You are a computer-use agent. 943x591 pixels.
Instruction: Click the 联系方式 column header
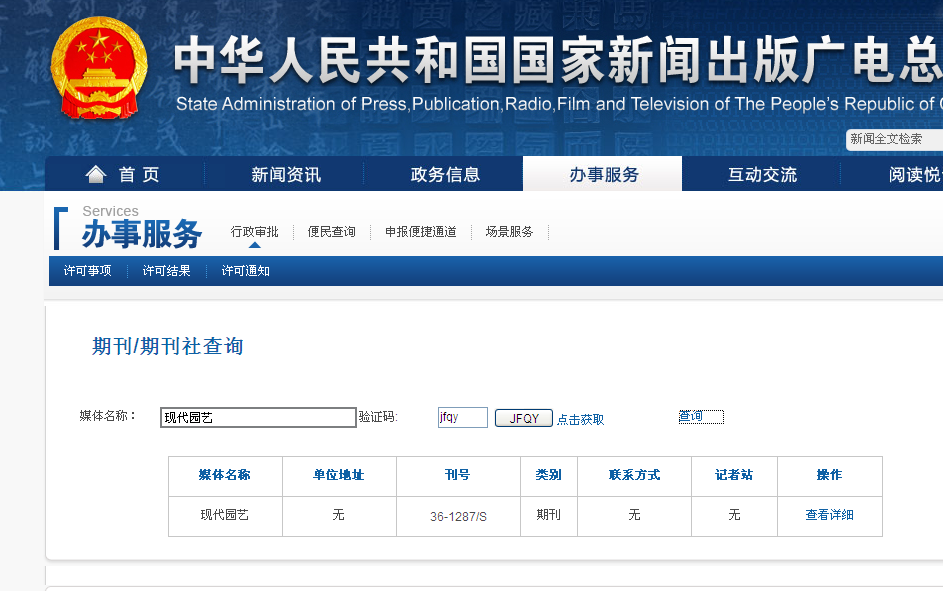point(634,475)
